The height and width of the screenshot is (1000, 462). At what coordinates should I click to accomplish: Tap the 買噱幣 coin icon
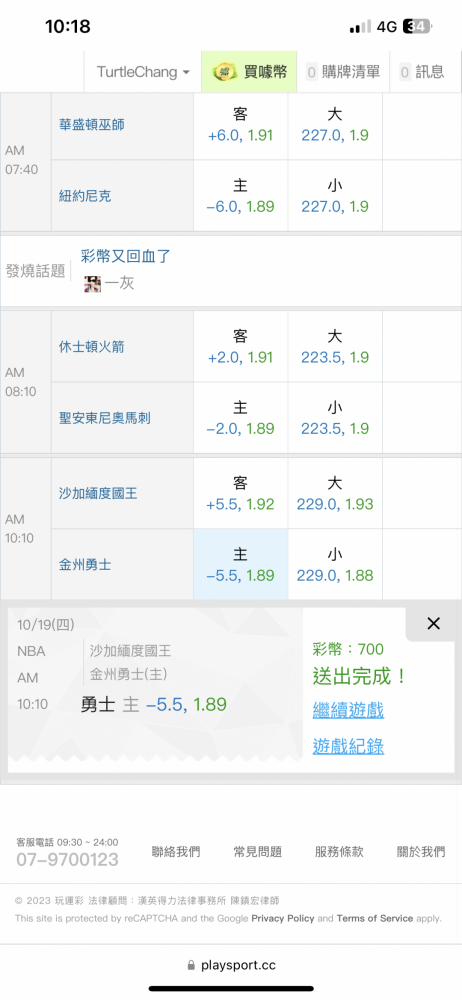click(x=225, y=72)
